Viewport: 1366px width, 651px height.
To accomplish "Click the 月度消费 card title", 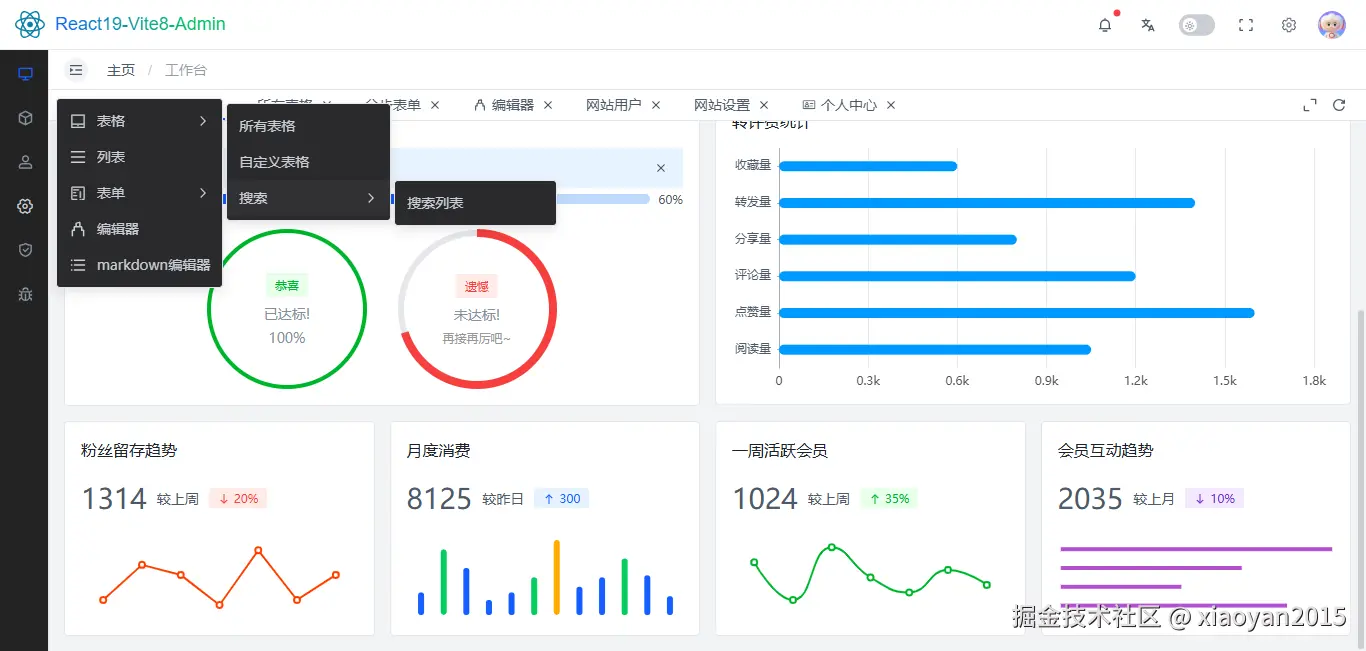I will [439, 451].
